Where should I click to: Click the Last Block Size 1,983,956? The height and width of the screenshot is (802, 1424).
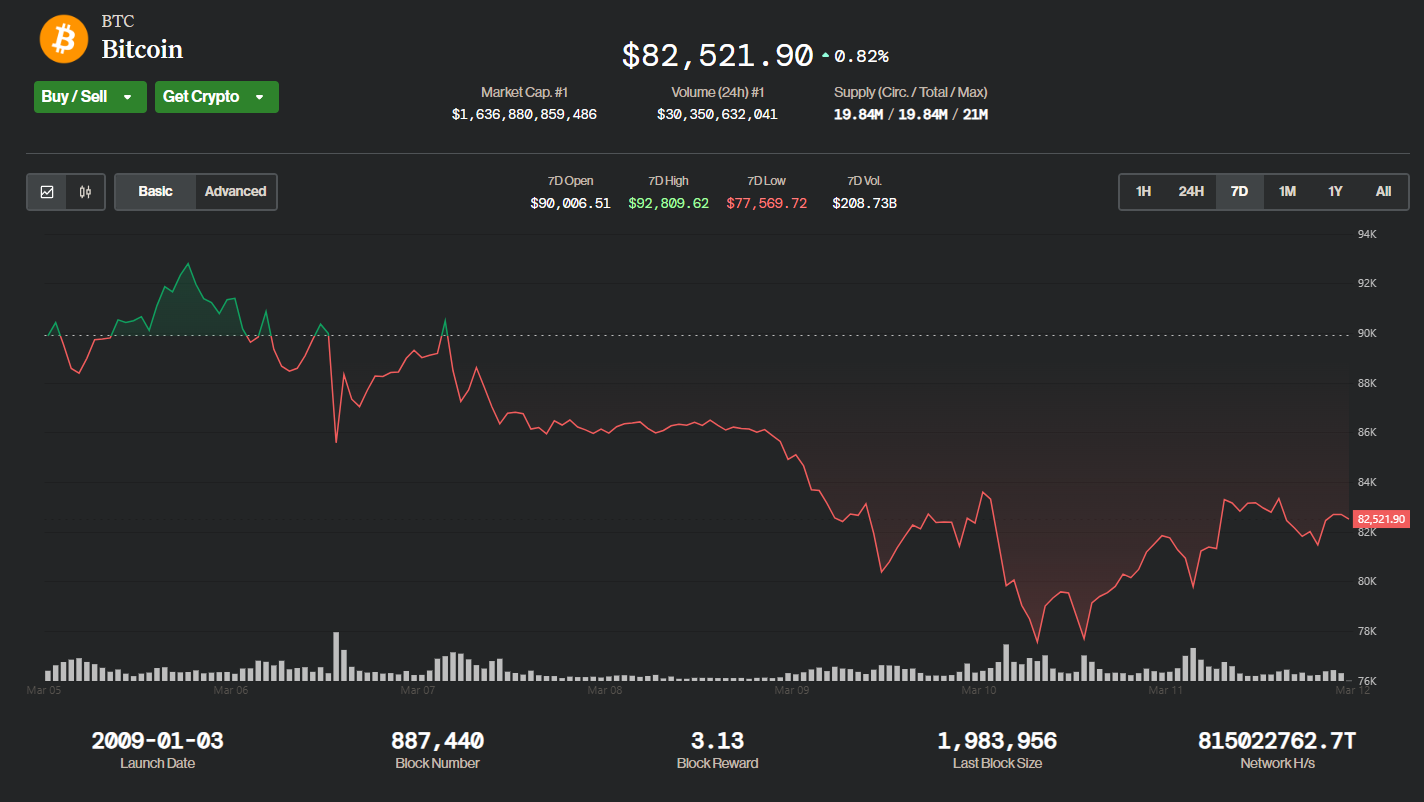pyautogui.click(x=997, y=741)
